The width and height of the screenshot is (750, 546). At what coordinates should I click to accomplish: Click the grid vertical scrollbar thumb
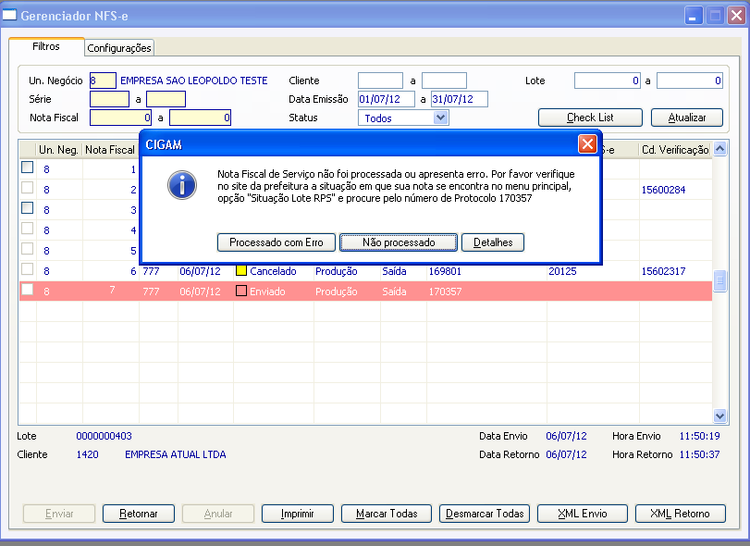[720, 281]
